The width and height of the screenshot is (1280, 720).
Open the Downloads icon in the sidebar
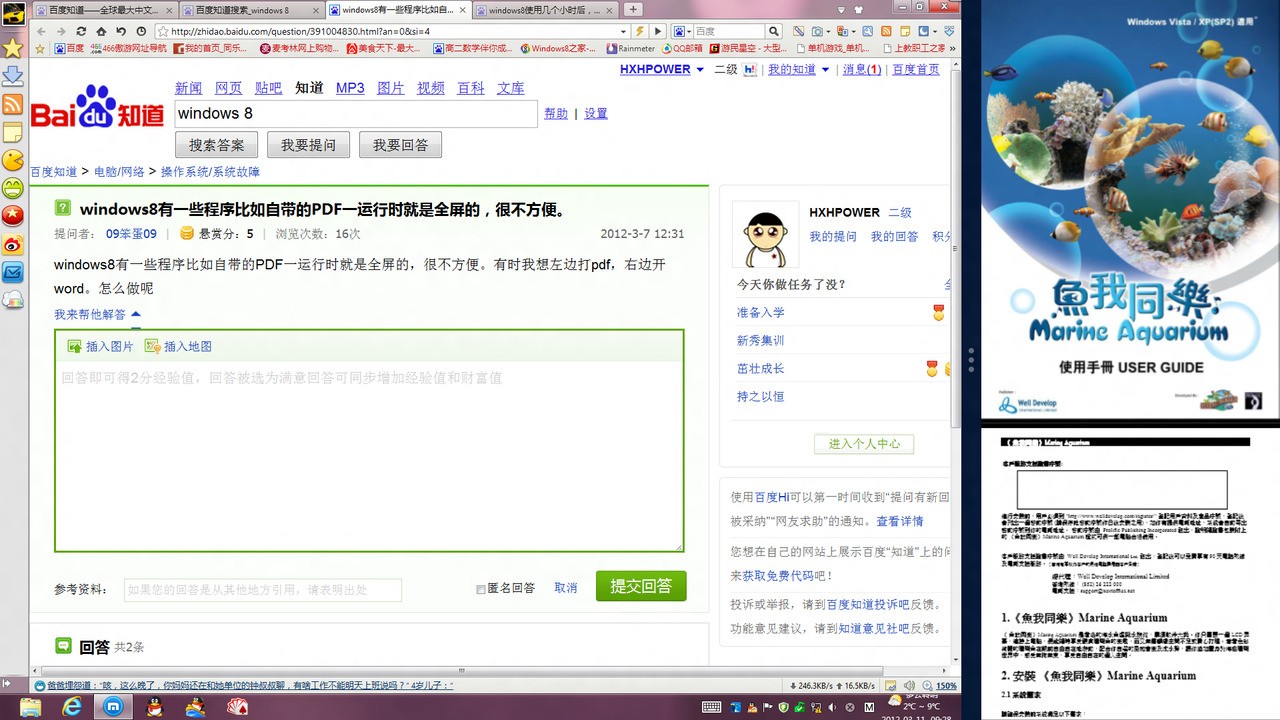pyautogui.click(x=13, y=76)
